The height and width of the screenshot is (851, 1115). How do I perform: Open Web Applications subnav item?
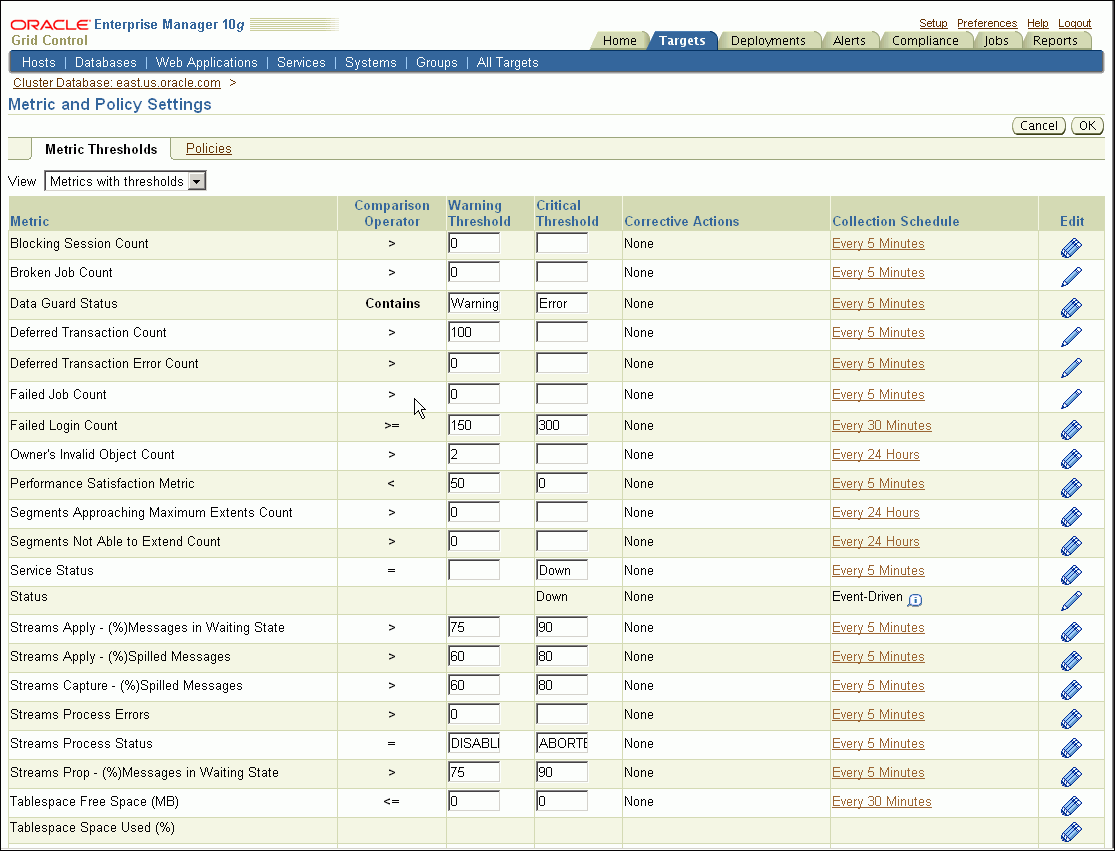pos(206,63)
